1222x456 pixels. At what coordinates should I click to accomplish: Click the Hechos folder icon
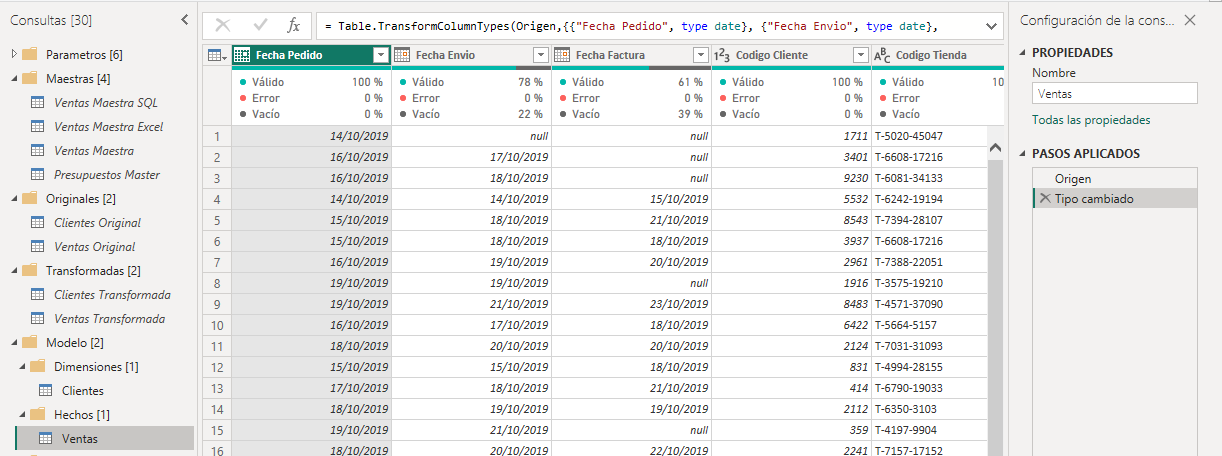pos(38,414)
